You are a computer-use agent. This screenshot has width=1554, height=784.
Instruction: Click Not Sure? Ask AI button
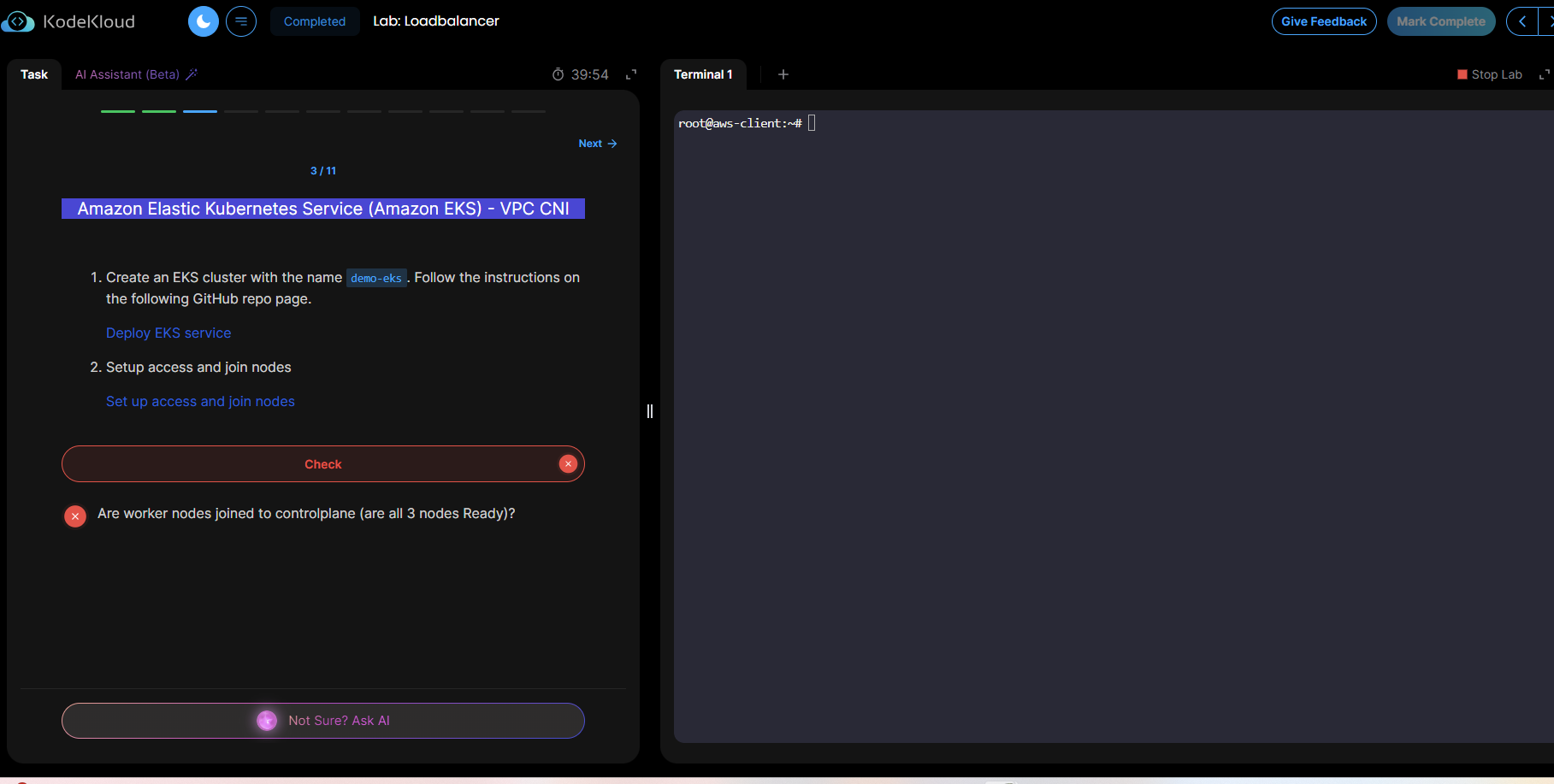point(323,721)
